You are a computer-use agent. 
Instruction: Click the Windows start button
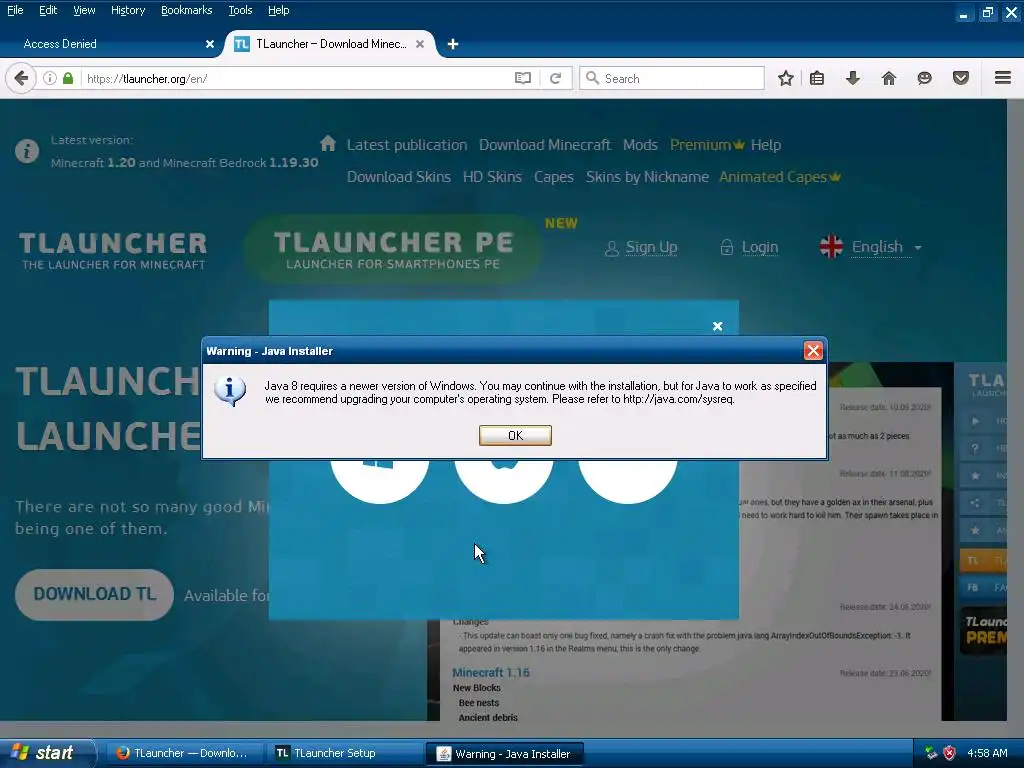click(47, 753)
